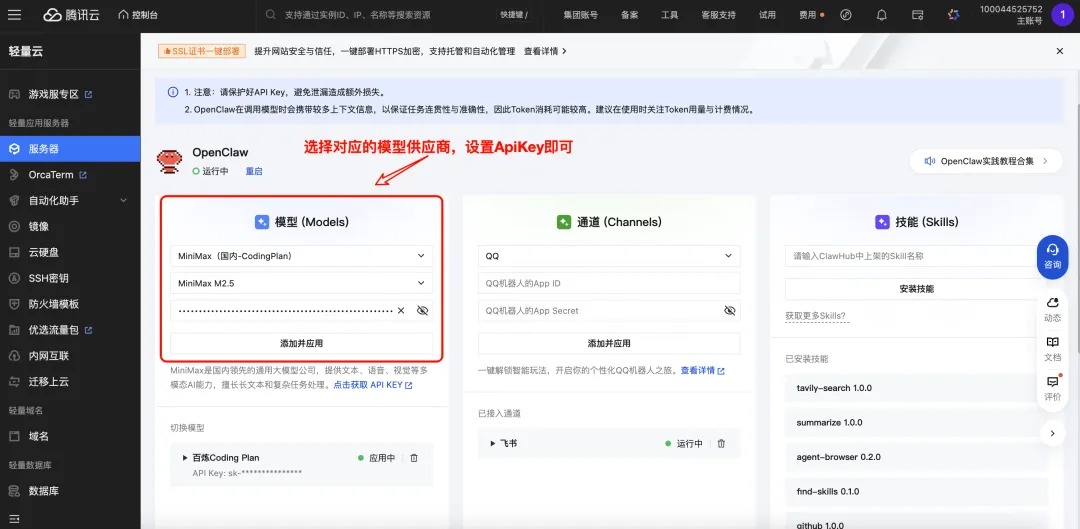Click 添加并应用 under Models

(302, 343)
